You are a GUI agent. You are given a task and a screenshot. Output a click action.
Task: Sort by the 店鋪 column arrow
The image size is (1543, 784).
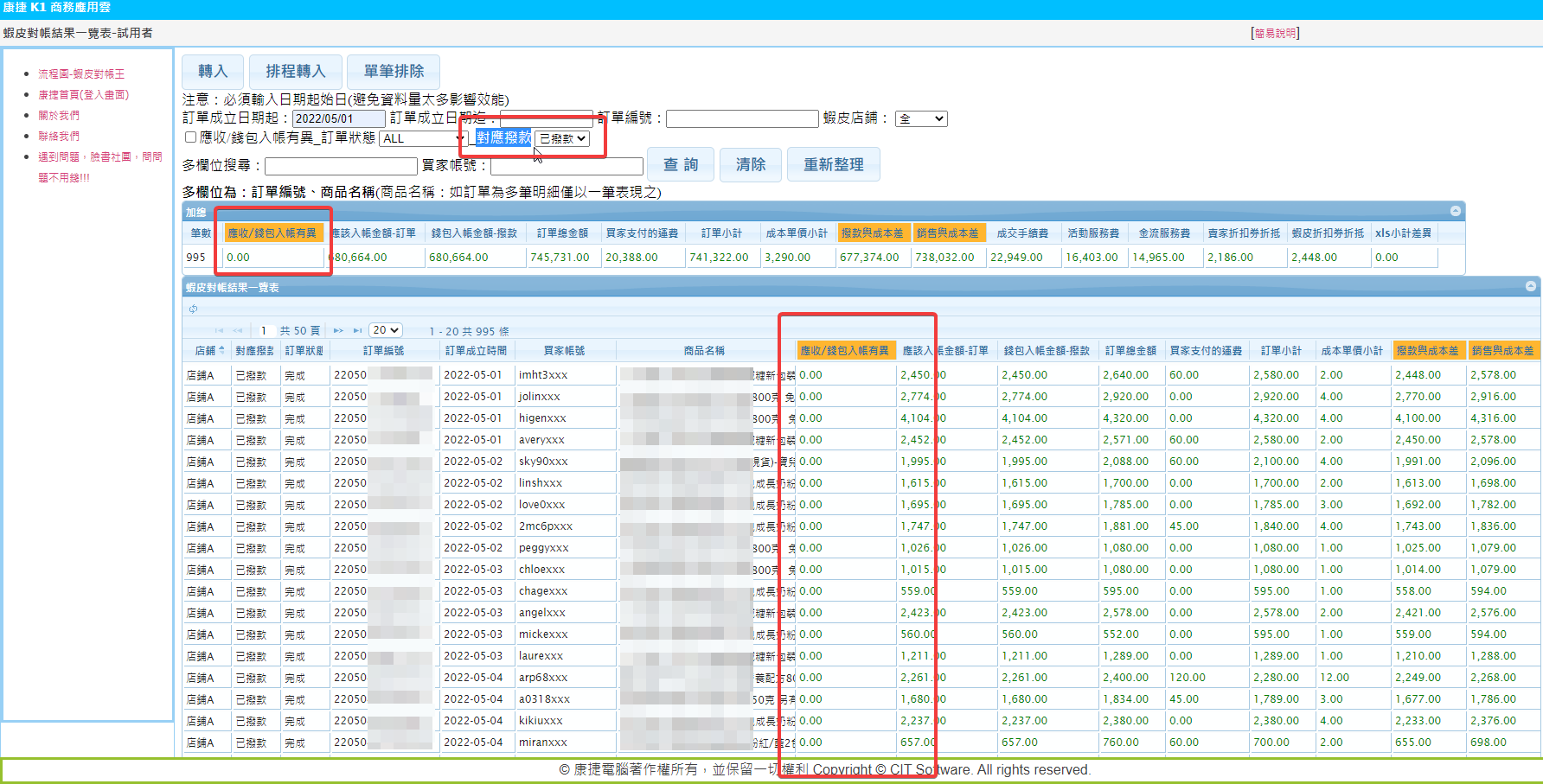tap(221, 350)
